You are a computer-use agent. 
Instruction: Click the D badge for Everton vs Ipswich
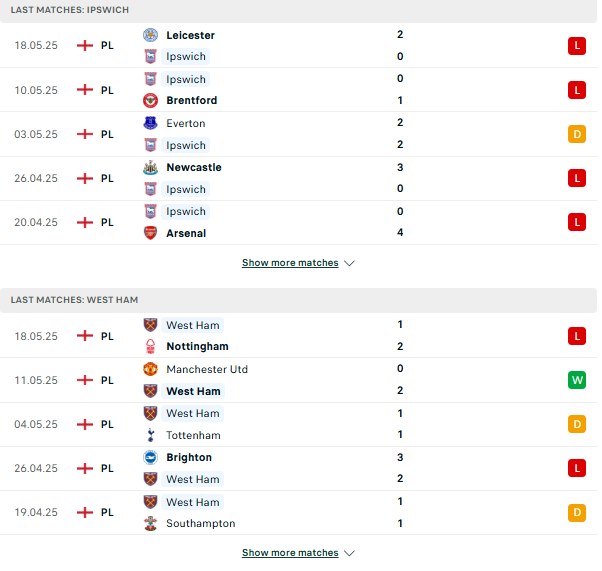(x=577, y=134)
